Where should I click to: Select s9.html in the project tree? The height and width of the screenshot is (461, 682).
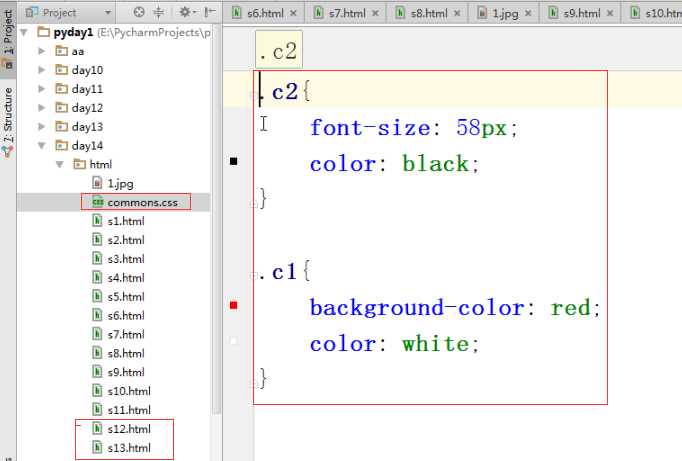[x=118, y=372]
